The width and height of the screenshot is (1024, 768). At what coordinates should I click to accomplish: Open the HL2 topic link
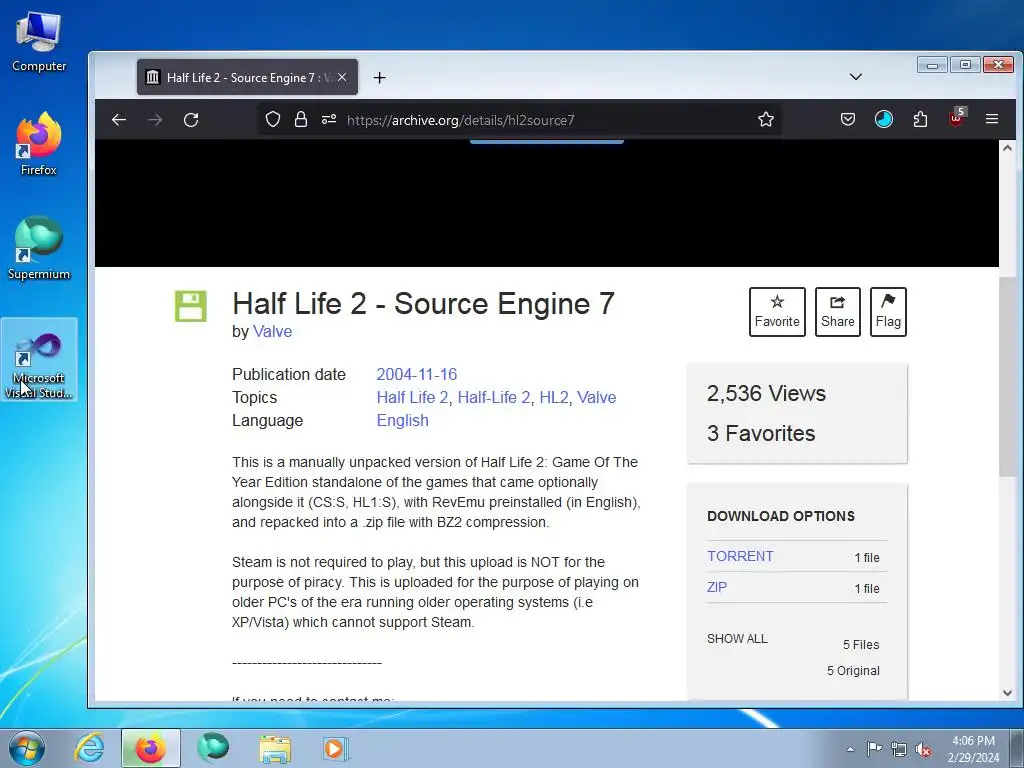(x=554, y=397)
